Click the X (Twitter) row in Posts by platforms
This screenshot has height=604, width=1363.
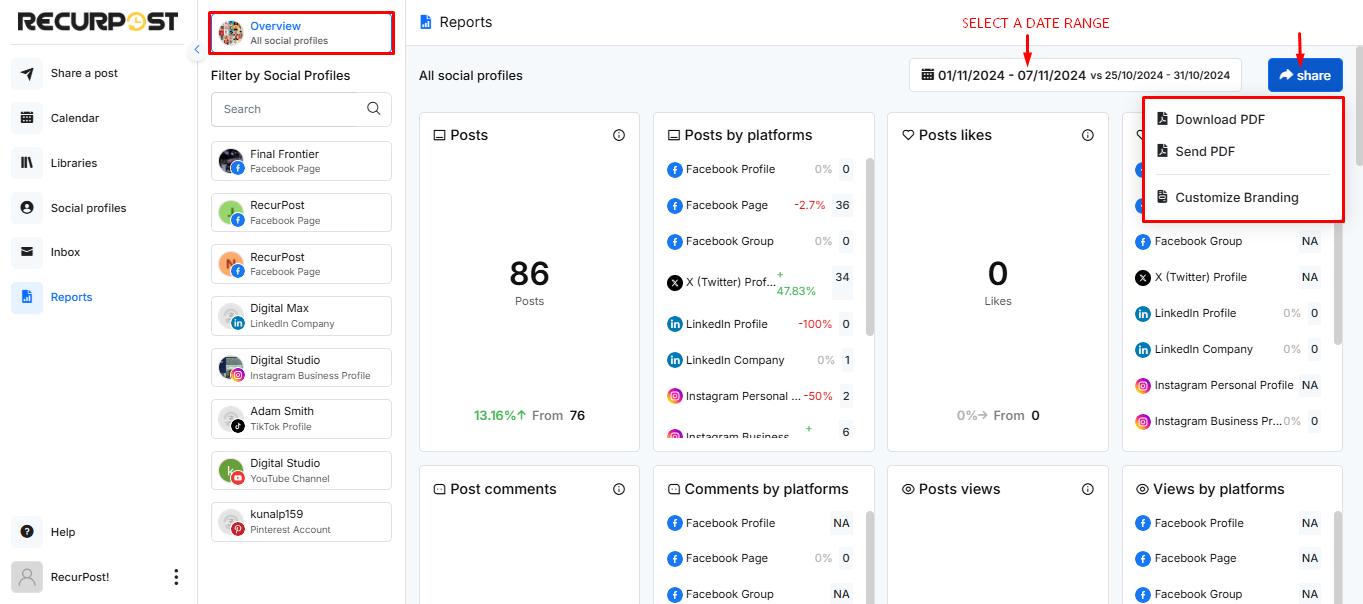pyautogui.click(x=760, y=283)
